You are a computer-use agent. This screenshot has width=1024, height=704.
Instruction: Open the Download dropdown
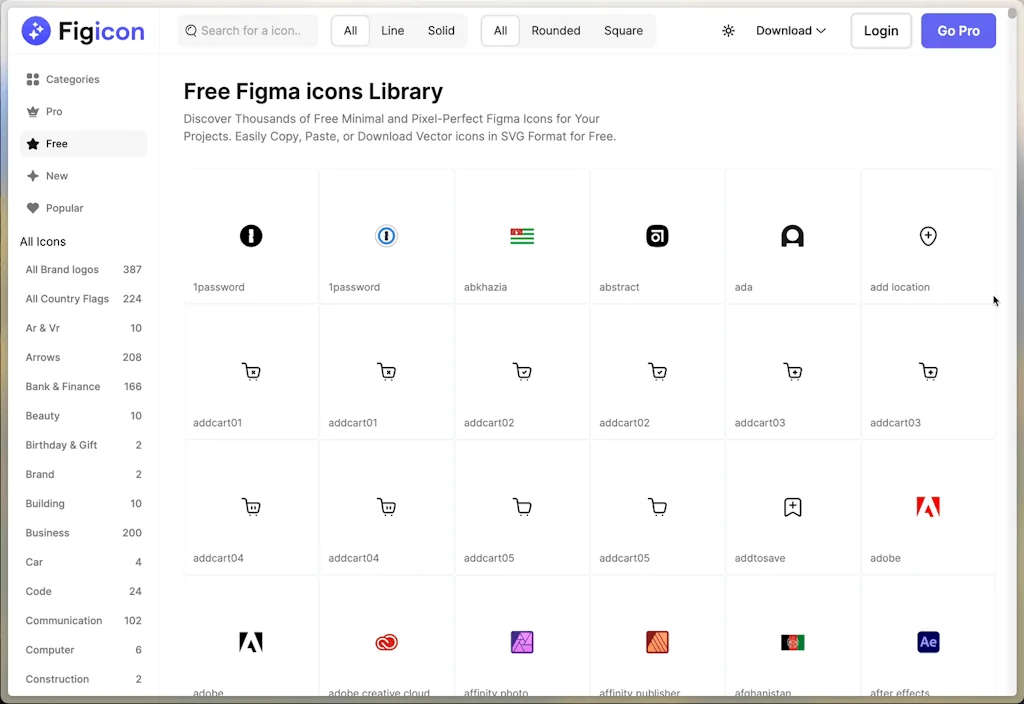(x=790, y=30)
